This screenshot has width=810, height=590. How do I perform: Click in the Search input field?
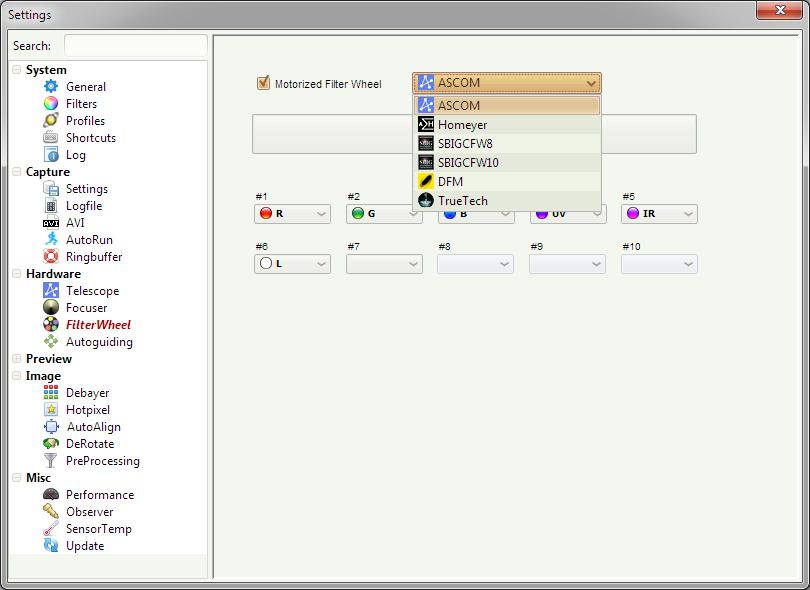coord(135,45)
